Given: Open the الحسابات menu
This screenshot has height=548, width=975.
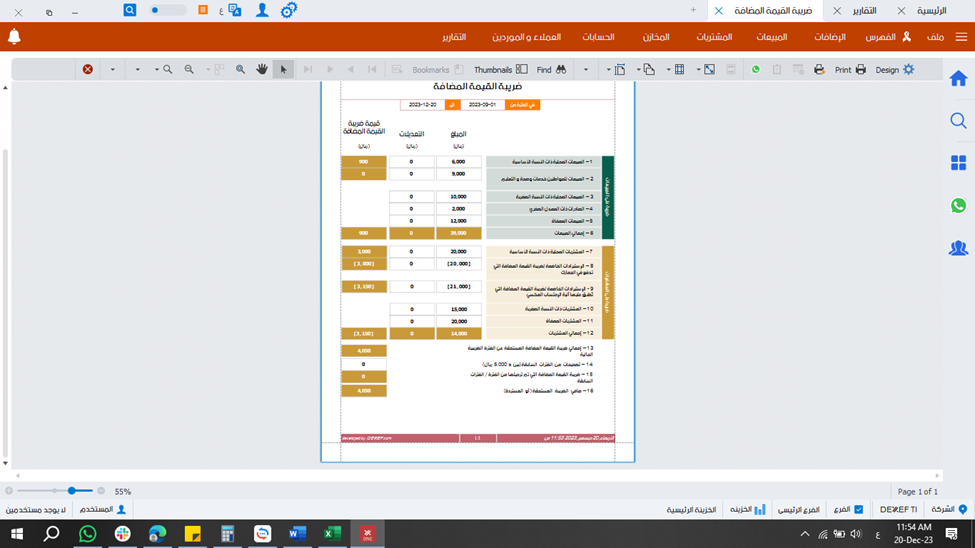Looking at the screenshot, I should tap(598, 37).
